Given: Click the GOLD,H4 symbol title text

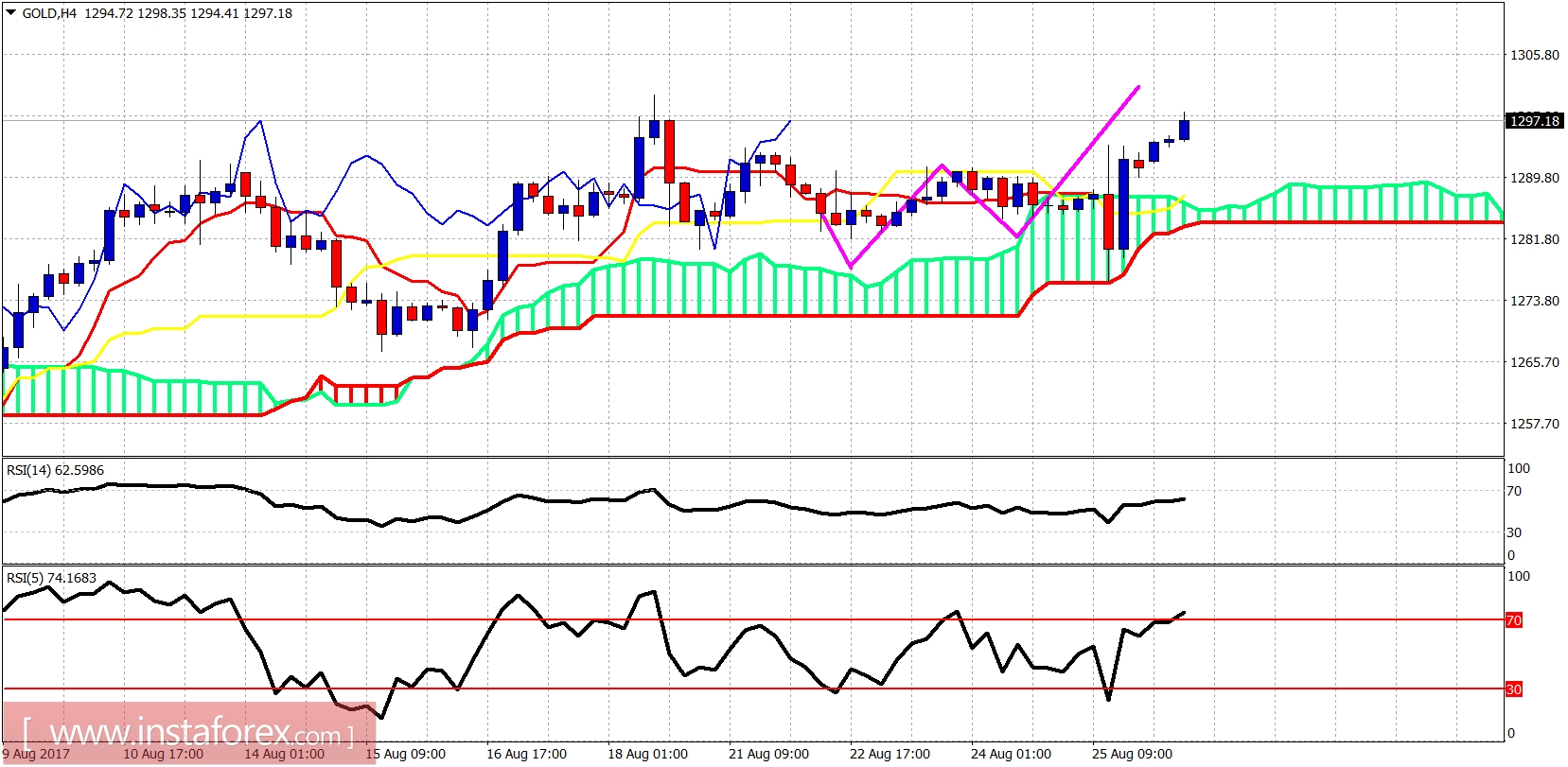Looking at the screenshot, I should 49,13.
